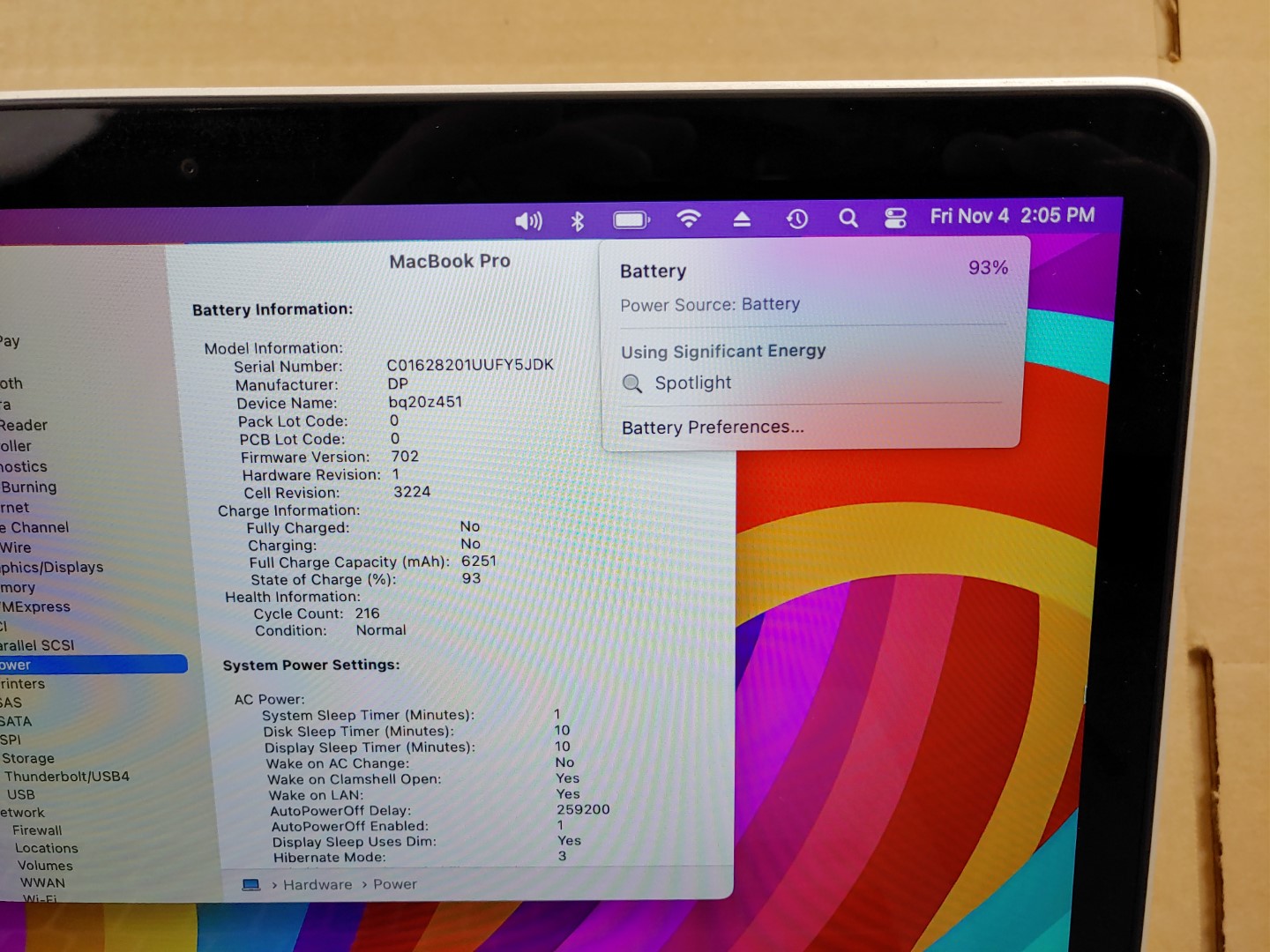1270x952 pixels.
Task: Select Storage in the sidebar
Action: [27, 758]
